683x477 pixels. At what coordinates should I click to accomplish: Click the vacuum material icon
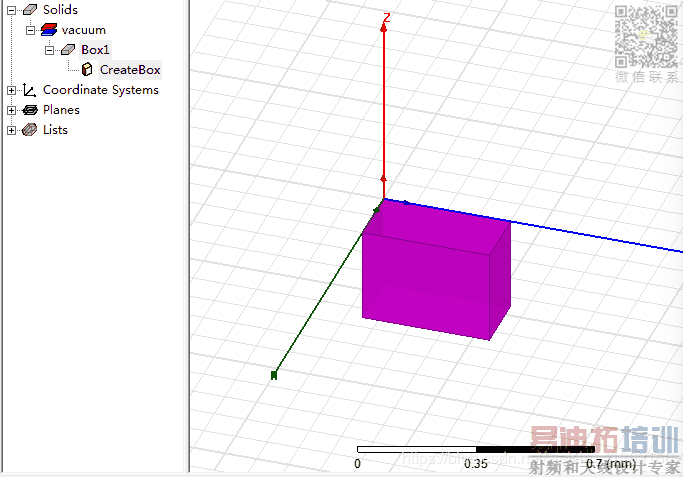point(49,30)
